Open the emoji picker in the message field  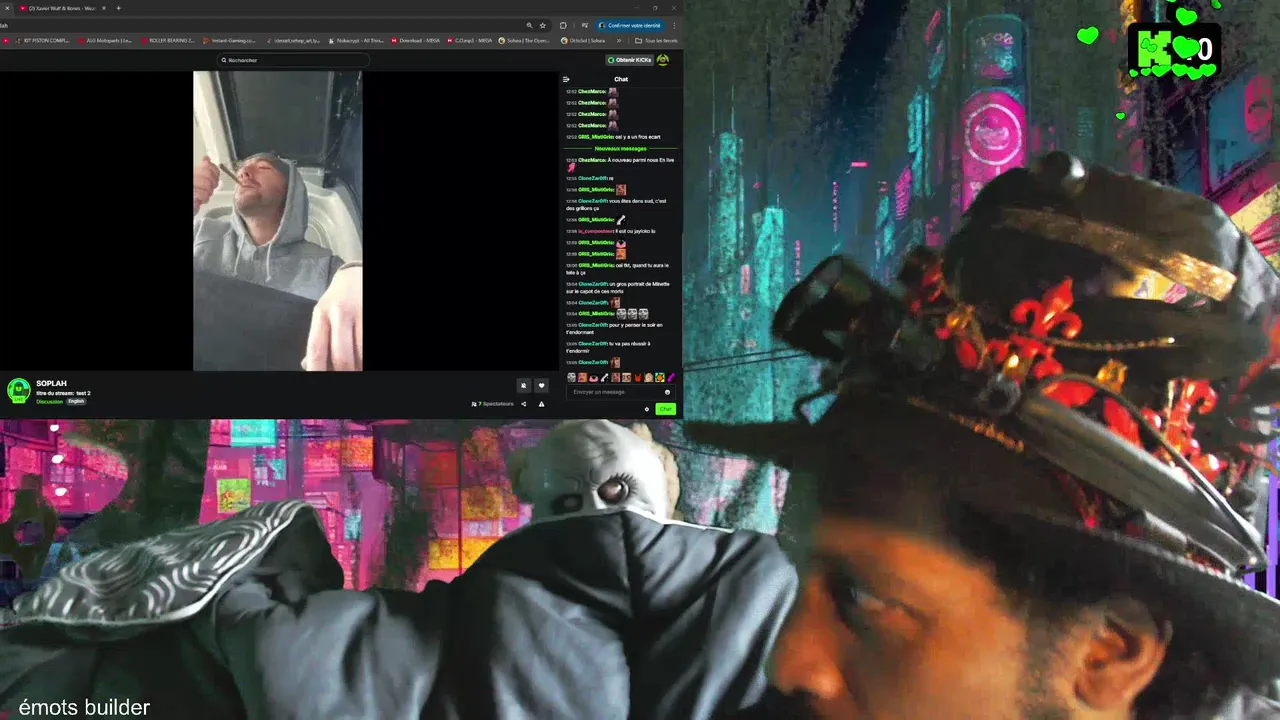point(667,392)
